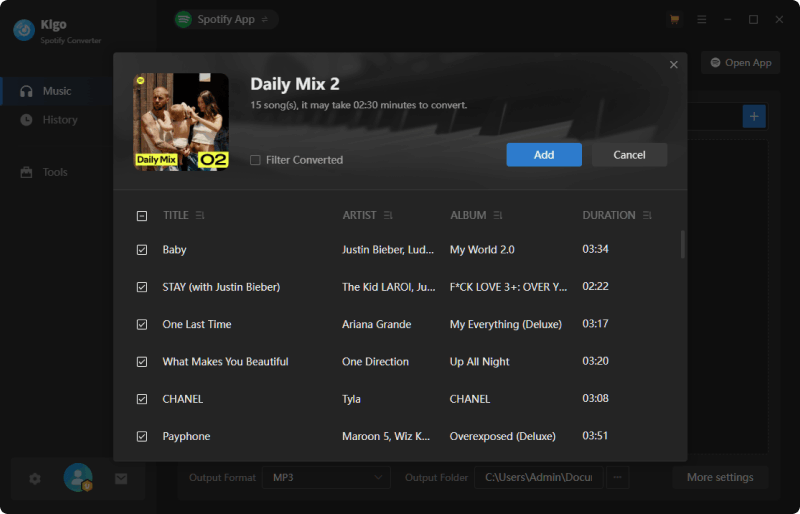
Task: Uncheck the STAY (with Justin Bieber) checkbox
Action: [142, 287]
